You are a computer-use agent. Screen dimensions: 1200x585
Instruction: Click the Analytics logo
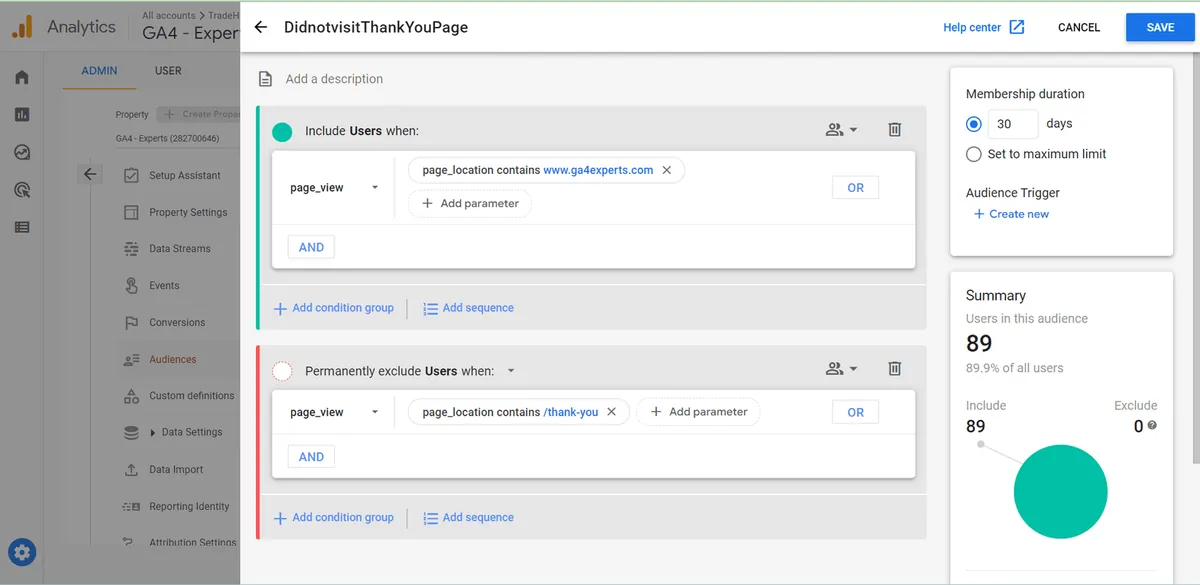tap(22, 27)
